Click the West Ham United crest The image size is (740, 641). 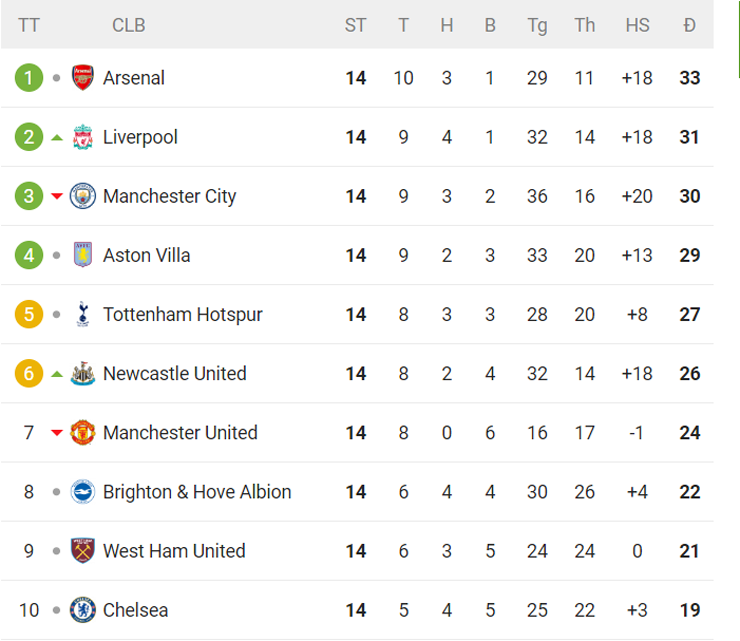click(x=83, y=551)
